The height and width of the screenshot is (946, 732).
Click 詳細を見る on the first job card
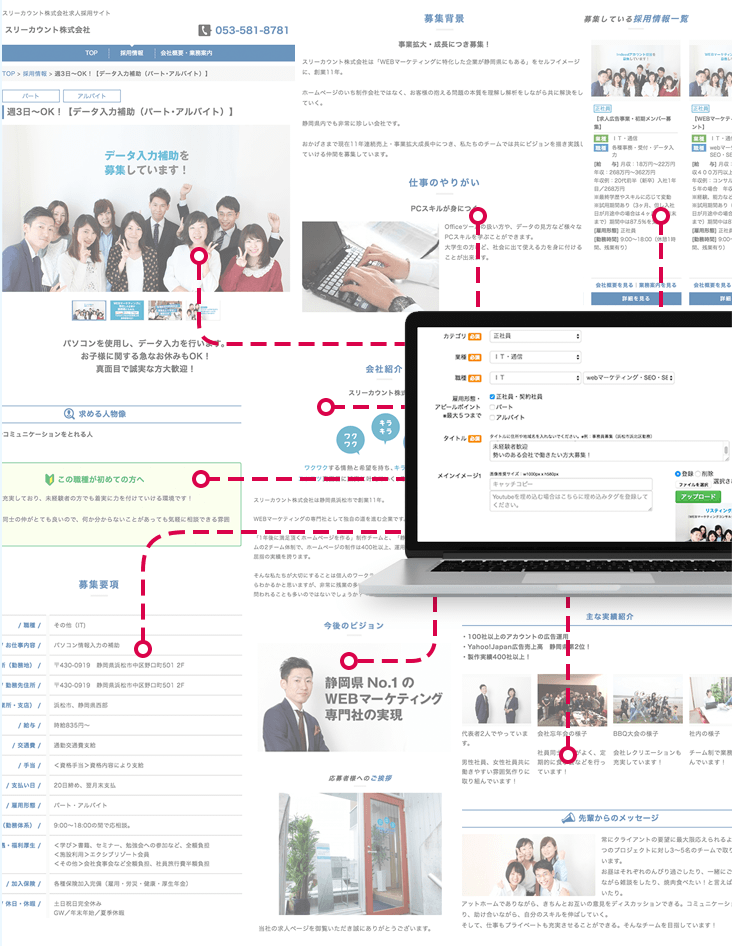636,298
